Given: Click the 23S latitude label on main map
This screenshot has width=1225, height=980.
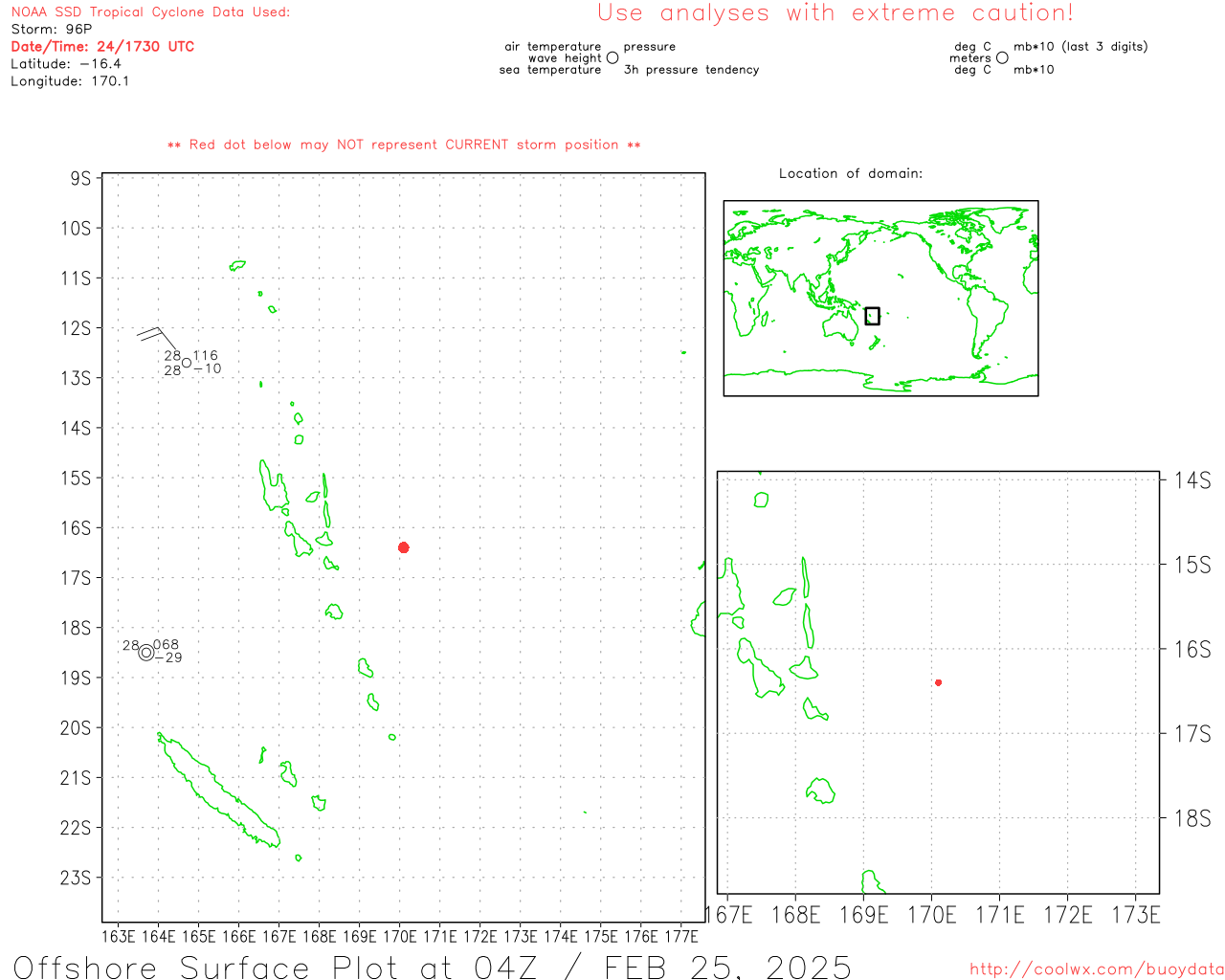Looking at the screenshot, I should tap(76, 878).
